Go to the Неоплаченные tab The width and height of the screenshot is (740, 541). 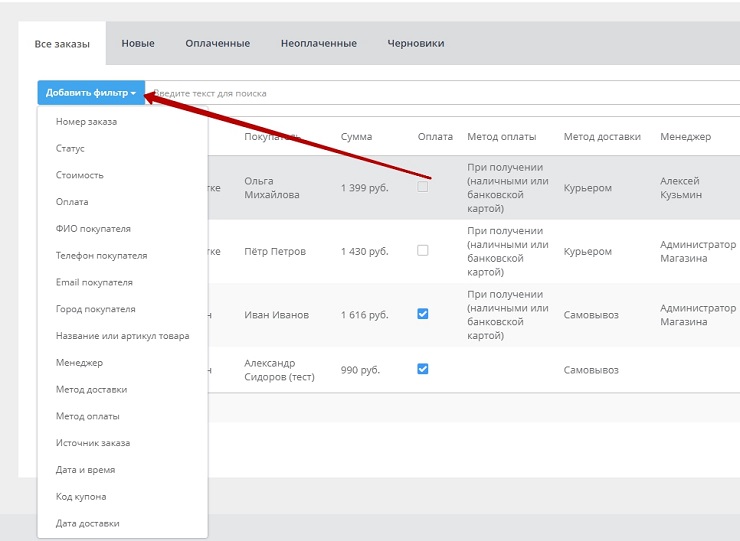[x=318, y=44]
